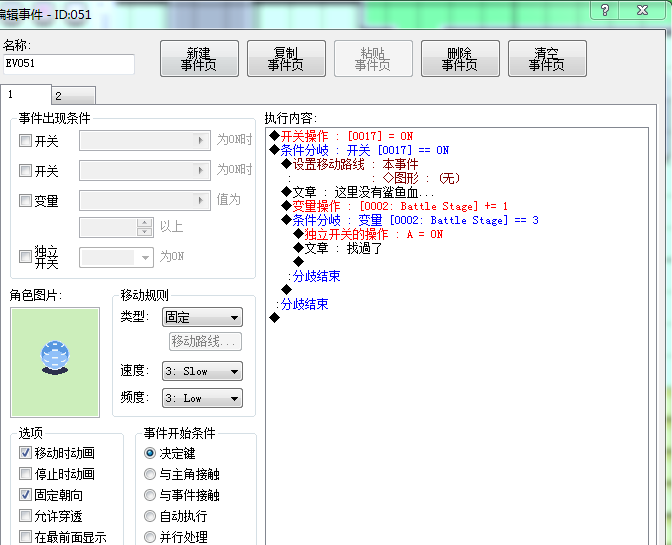Click the 变量 value stepper arrows
The height and width of the screenshot is (545, 672).
coord(145,227)
